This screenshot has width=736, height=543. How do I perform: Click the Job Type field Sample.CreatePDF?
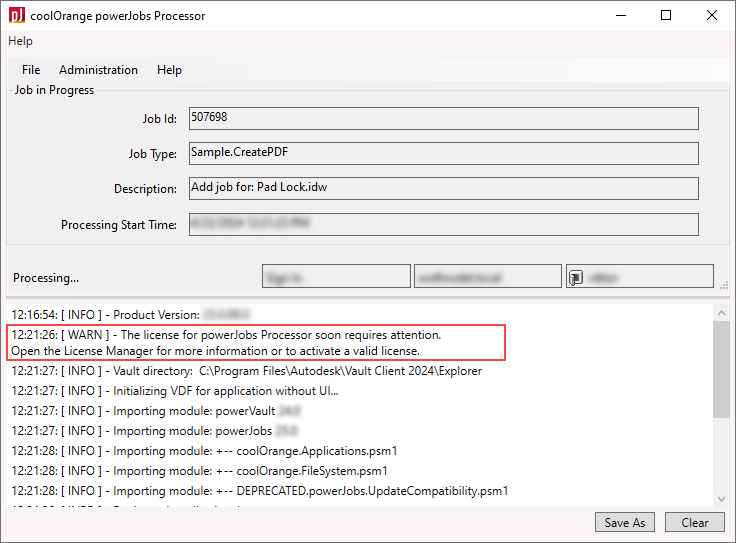click(x=444, y=153)
